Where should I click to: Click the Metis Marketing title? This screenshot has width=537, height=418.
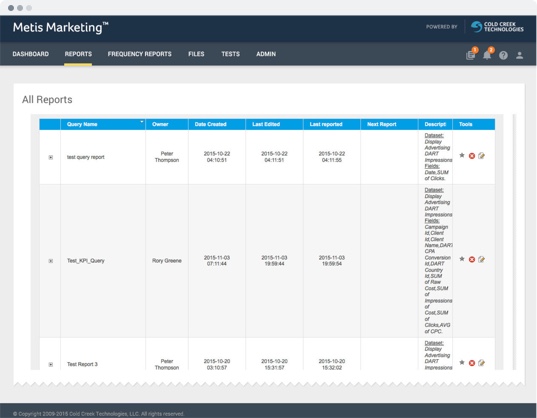61,27
